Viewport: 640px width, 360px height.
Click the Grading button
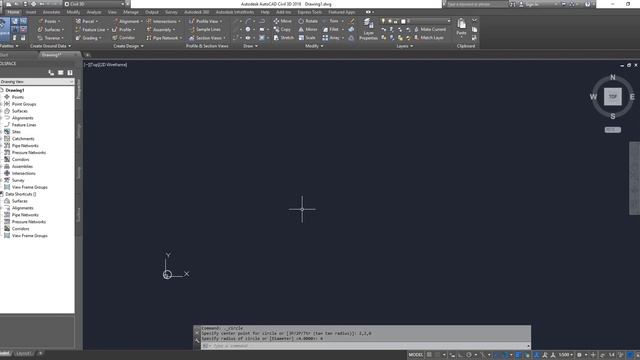[x=88, y=38]
